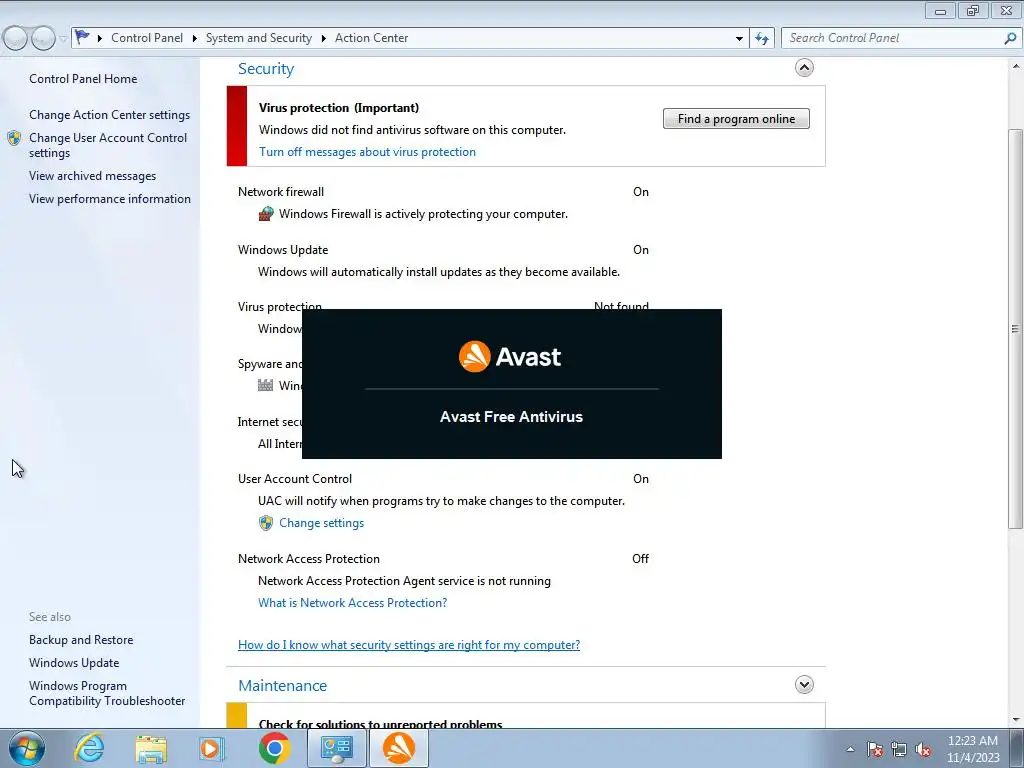This screenshot has width=1024, height=768.
Task: Open Change settings under User Account Control
Action: tap(321, 522)
